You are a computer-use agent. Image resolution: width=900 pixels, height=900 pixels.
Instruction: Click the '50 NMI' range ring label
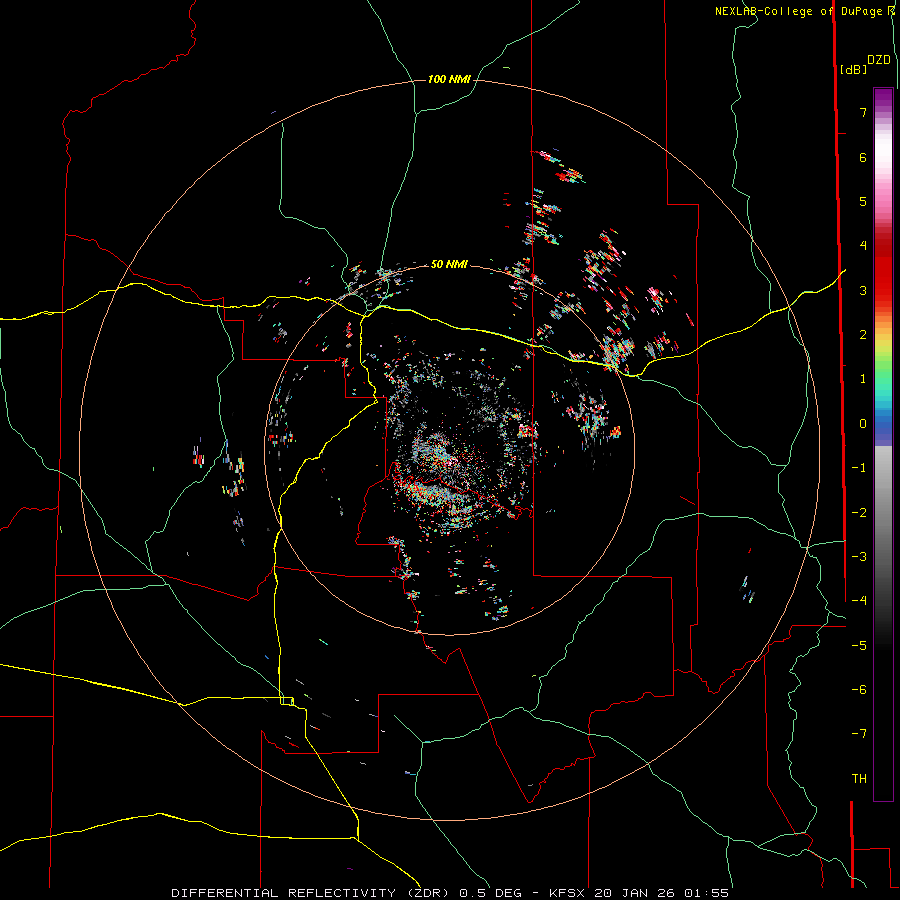pyautogui.click(x=449, y=264)
